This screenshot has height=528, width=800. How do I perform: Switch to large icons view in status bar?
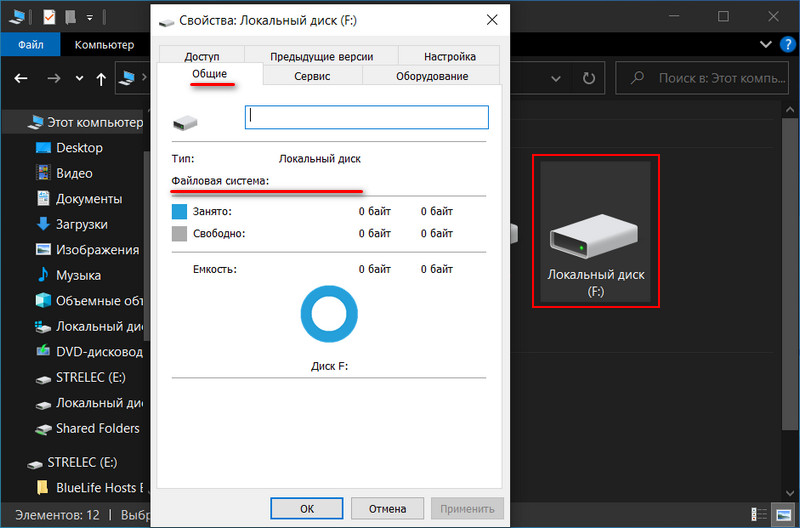coord(781,514)
